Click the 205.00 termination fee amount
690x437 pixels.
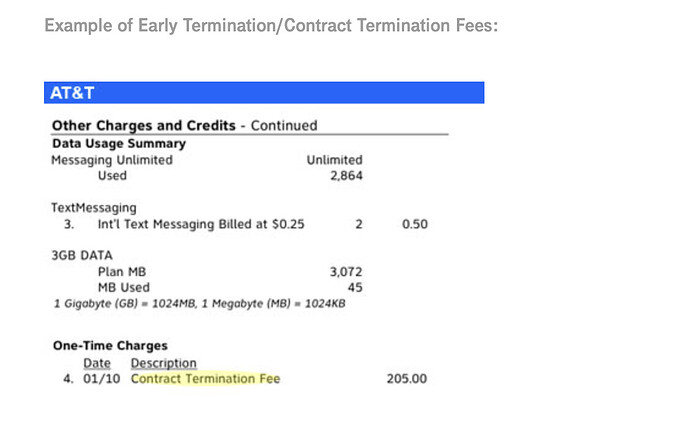point(407,379)
